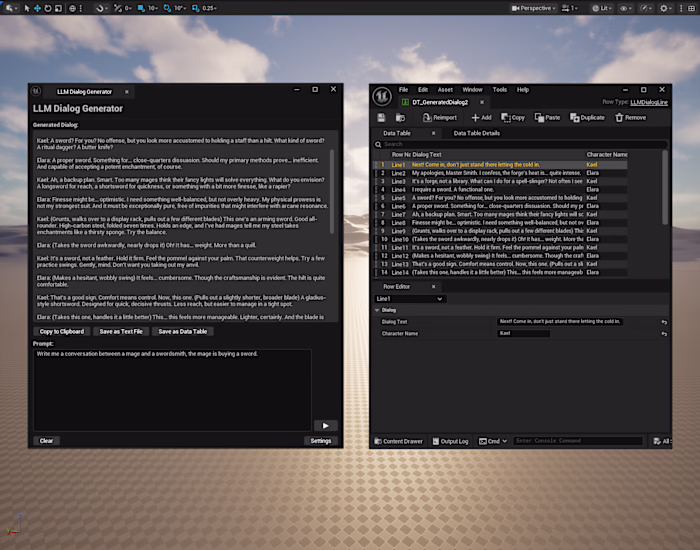The height and width of the screenshot is (550, 700).
Task: Click the LLMDialogLine row type link
Action: coord(649,102)
